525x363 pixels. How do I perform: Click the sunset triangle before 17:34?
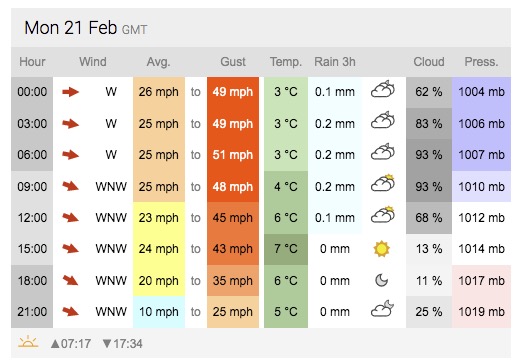click(107, 344)
